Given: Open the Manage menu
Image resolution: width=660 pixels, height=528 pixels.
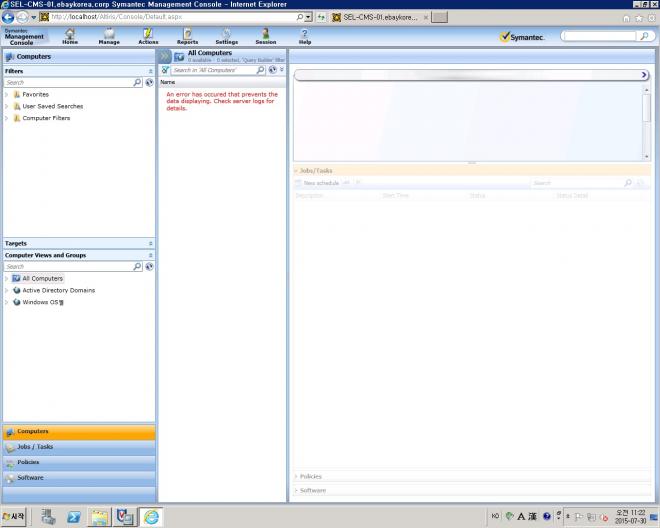Looking at the screenshot, I should click(x=109, y=37).
